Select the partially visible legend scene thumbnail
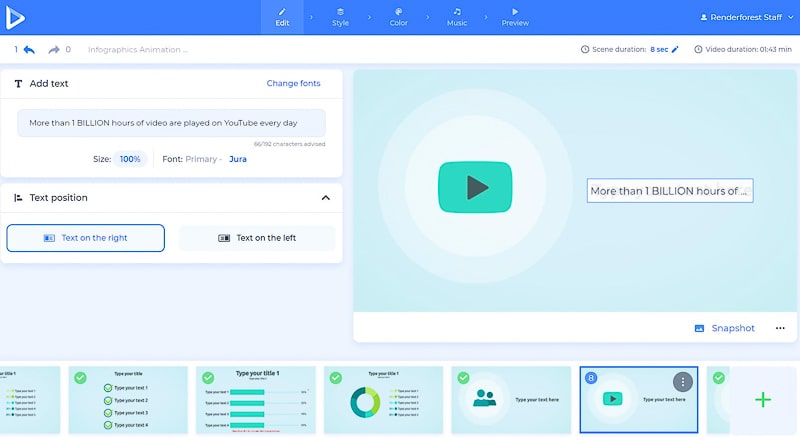The image size is (800, 437). click(30, 400)
